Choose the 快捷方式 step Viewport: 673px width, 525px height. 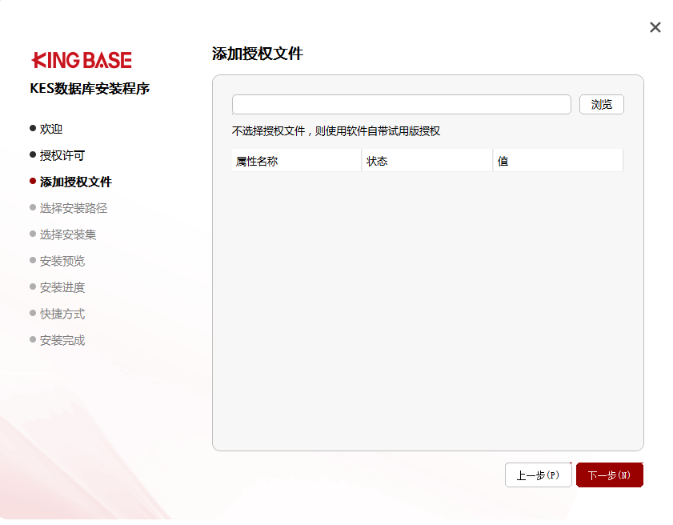62,313
